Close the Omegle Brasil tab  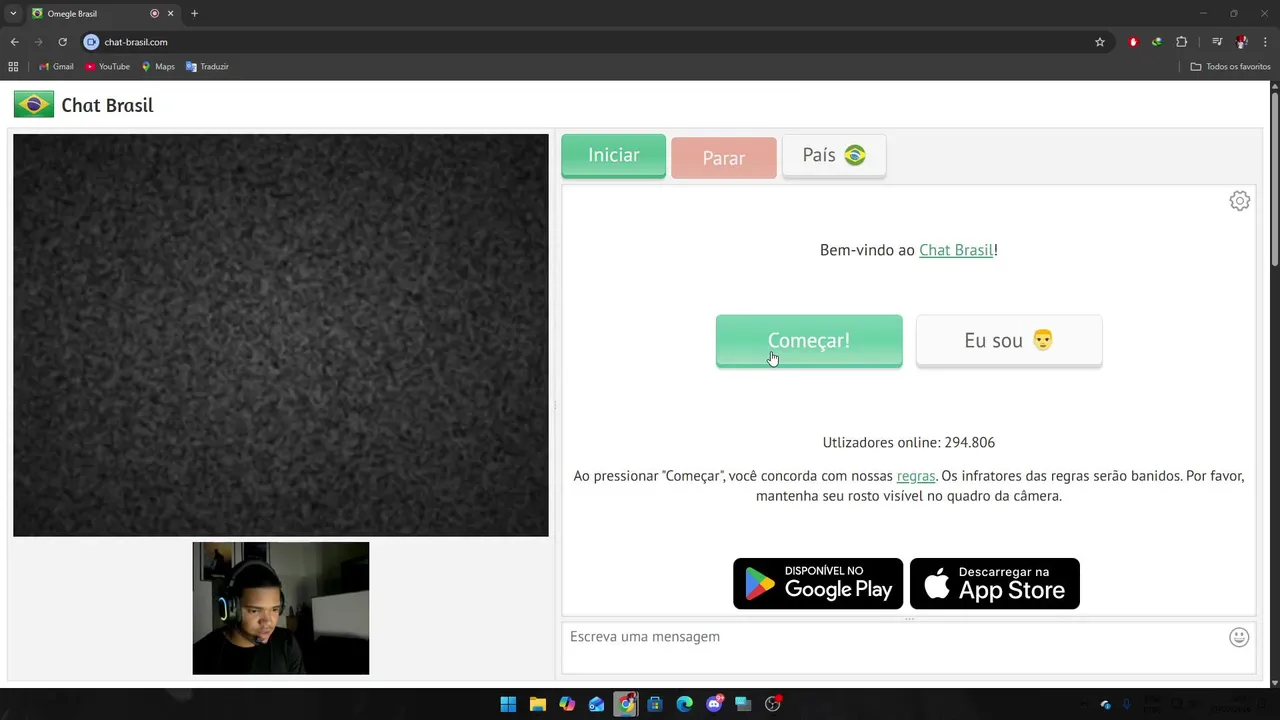coord(170,14)
